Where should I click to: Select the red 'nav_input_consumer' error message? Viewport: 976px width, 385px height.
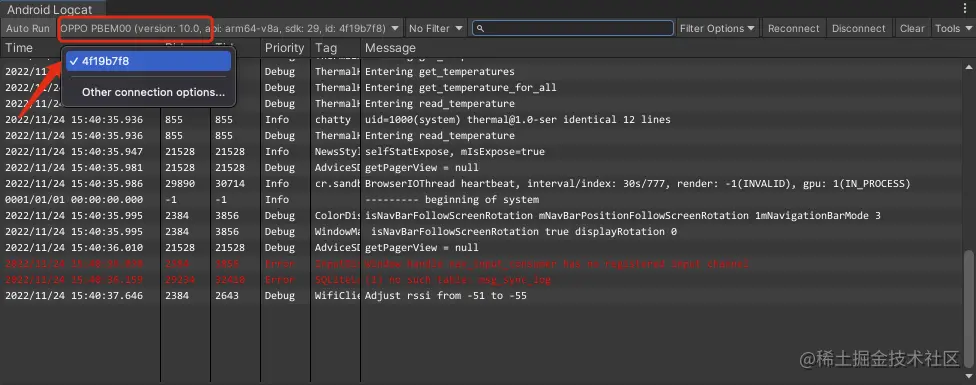coord(556,264)
